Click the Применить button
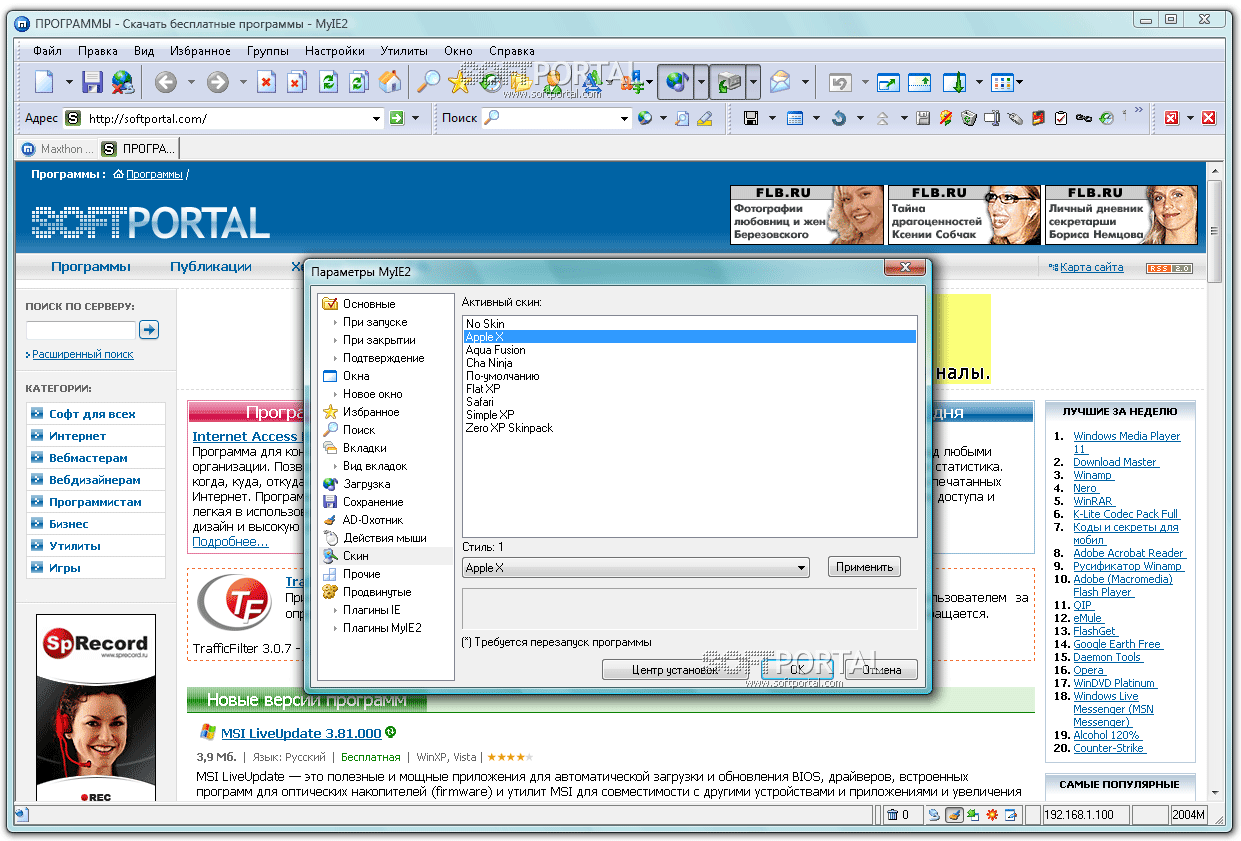This screenshot has width=1241, height=841. click(864, 567)
